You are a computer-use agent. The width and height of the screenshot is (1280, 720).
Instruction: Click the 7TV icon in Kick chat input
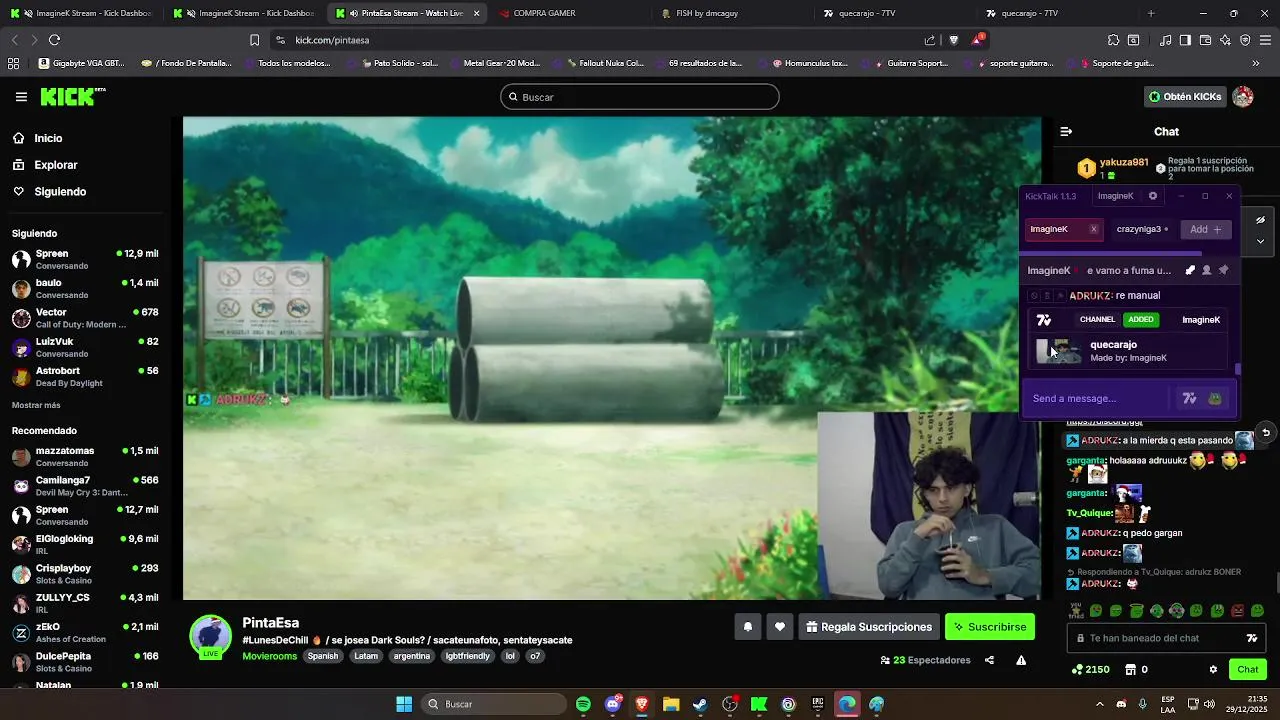tap(1251, 638)
